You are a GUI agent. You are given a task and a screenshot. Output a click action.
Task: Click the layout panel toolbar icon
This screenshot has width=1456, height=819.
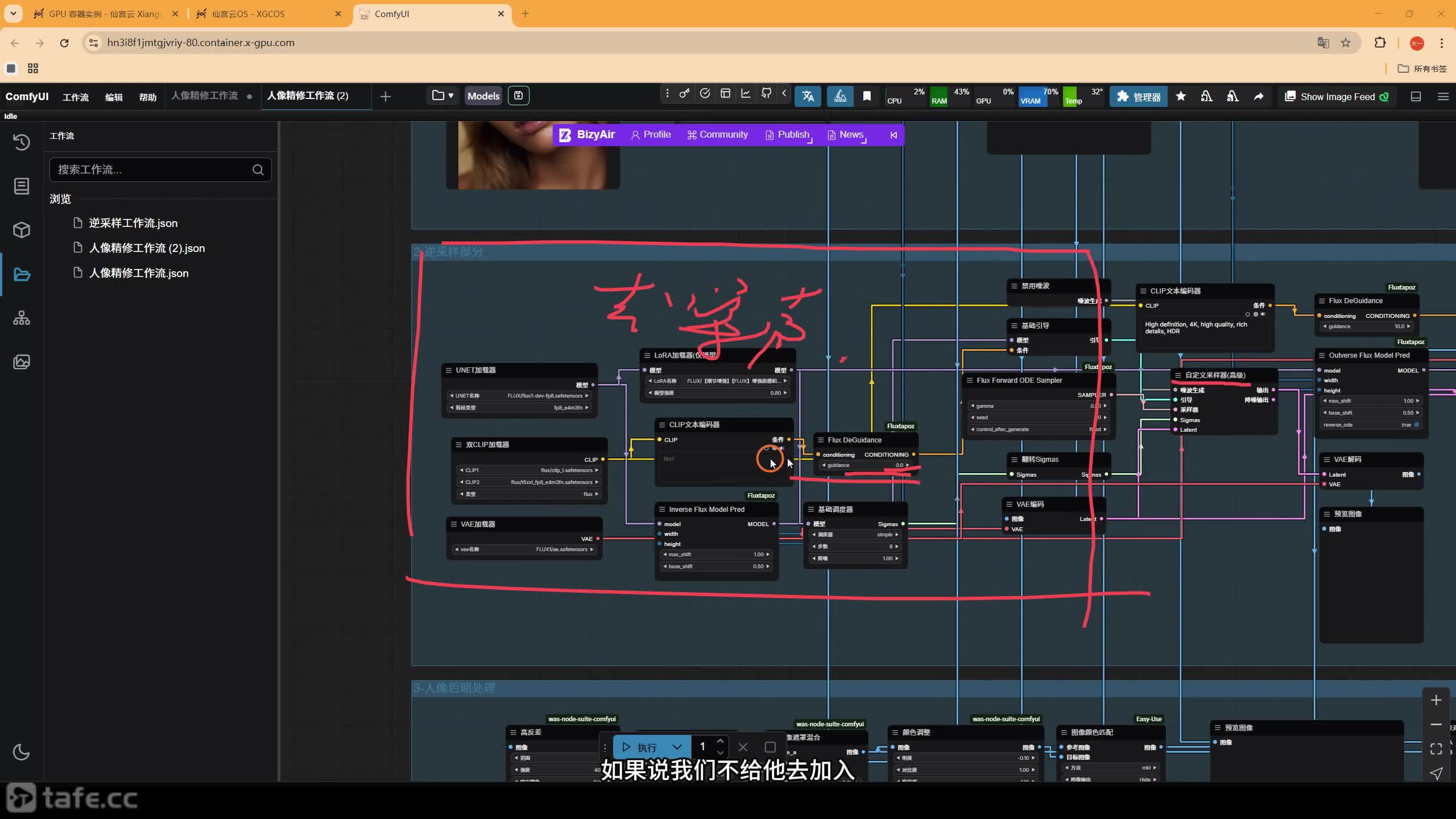(725, 94)
